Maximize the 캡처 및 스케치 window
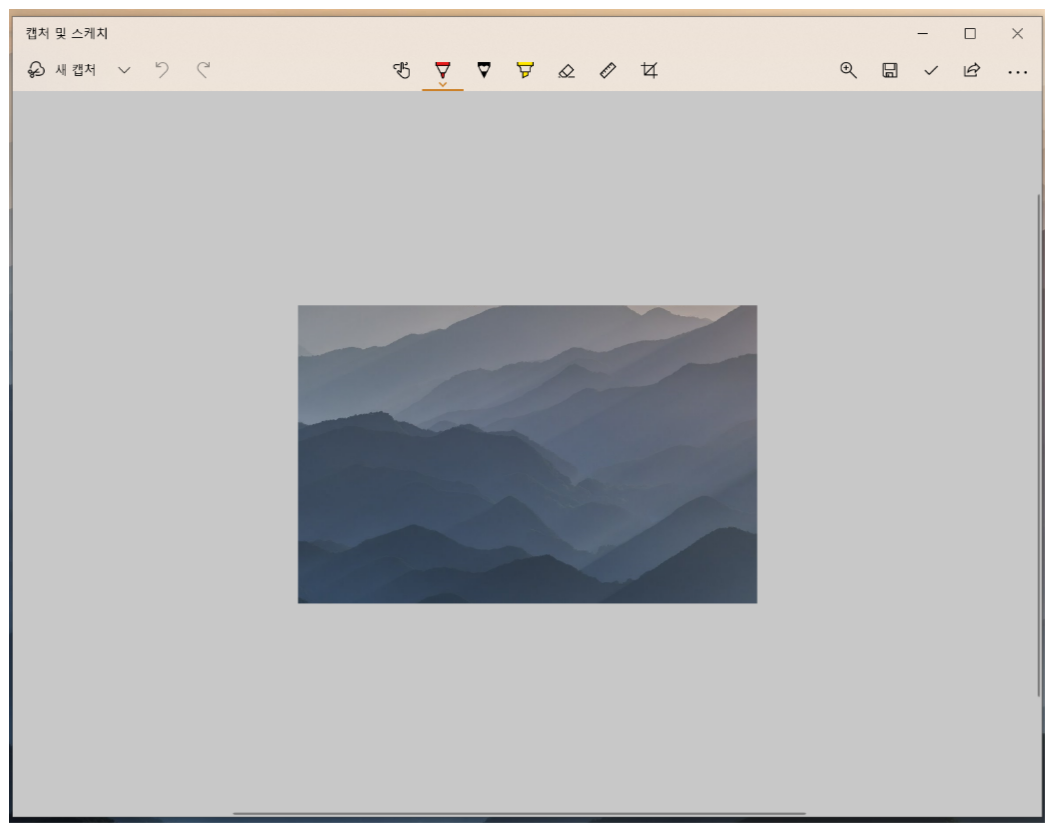This screenshot has height=836, width=1059. (970, 33)
